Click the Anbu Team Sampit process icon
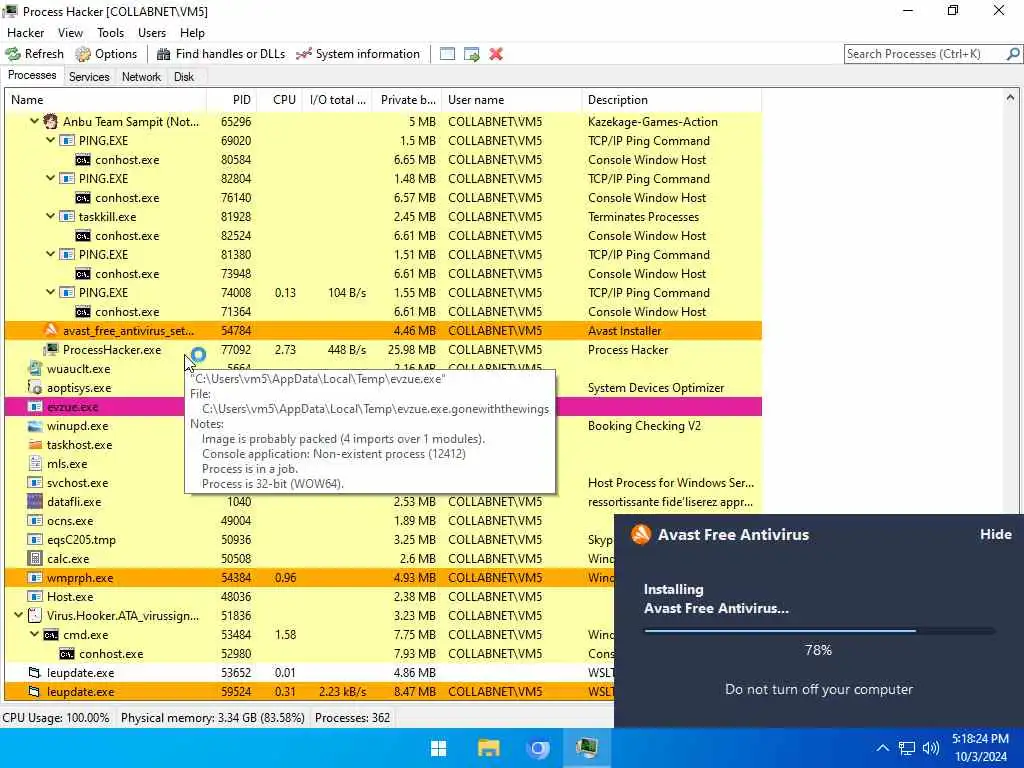This screenshot has height=768, width=1024. [x=50, y=121]
